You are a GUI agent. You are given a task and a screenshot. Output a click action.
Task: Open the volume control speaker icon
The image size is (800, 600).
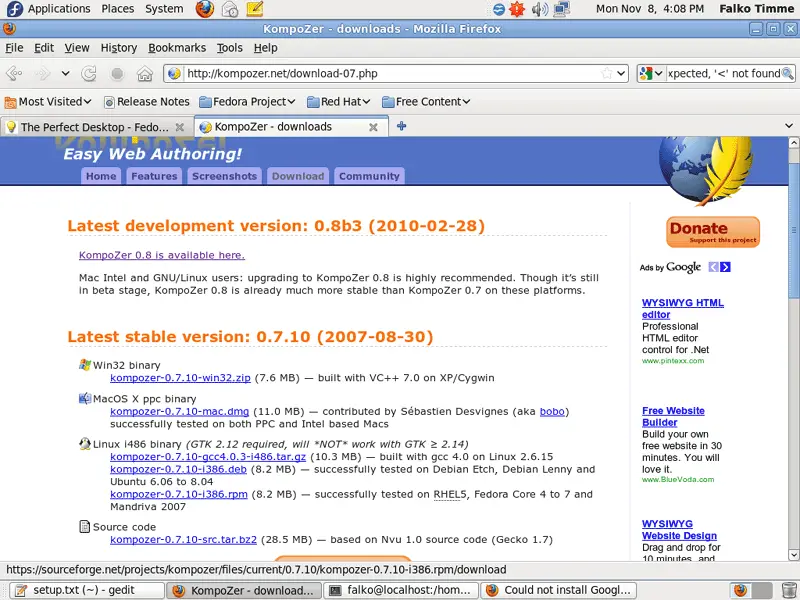tap(539, 9)
